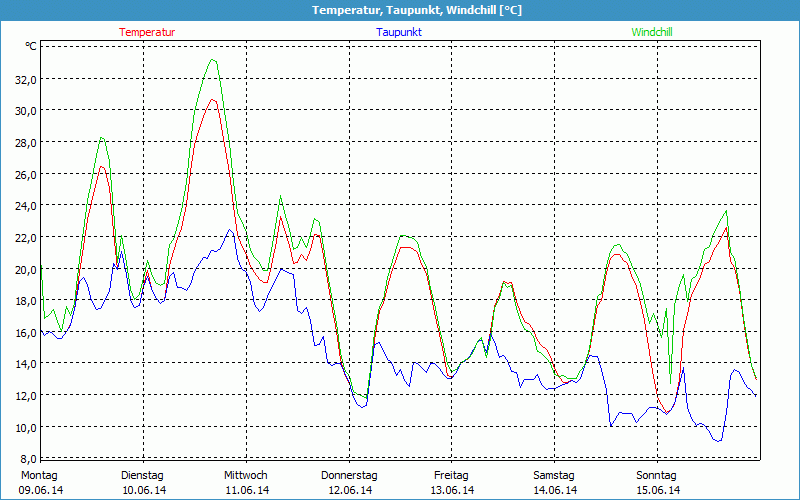Click the Donnerstag day label
Viewport: 800px width, 500px height.
[349, 476]
